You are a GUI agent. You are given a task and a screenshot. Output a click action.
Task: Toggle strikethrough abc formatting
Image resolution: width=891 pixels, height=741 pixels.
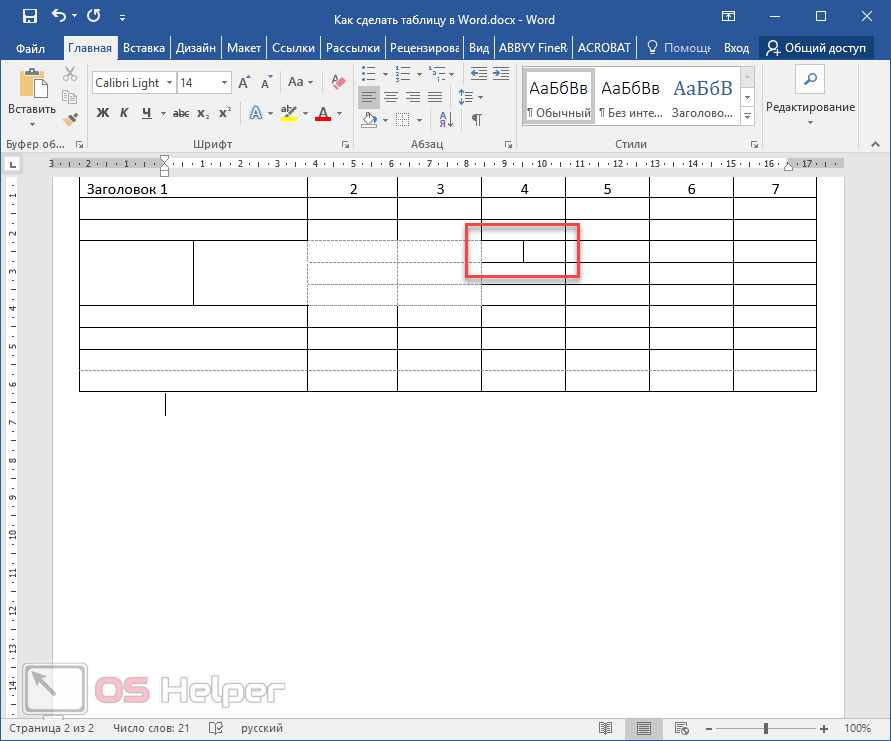(x=183, y=113)
